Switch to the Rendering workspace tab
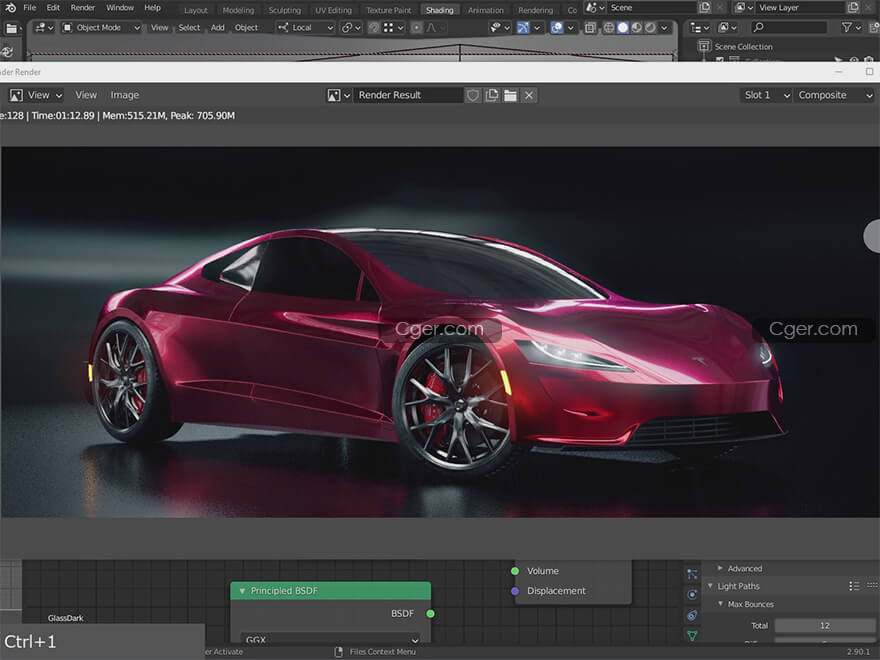 click(535, 10)
